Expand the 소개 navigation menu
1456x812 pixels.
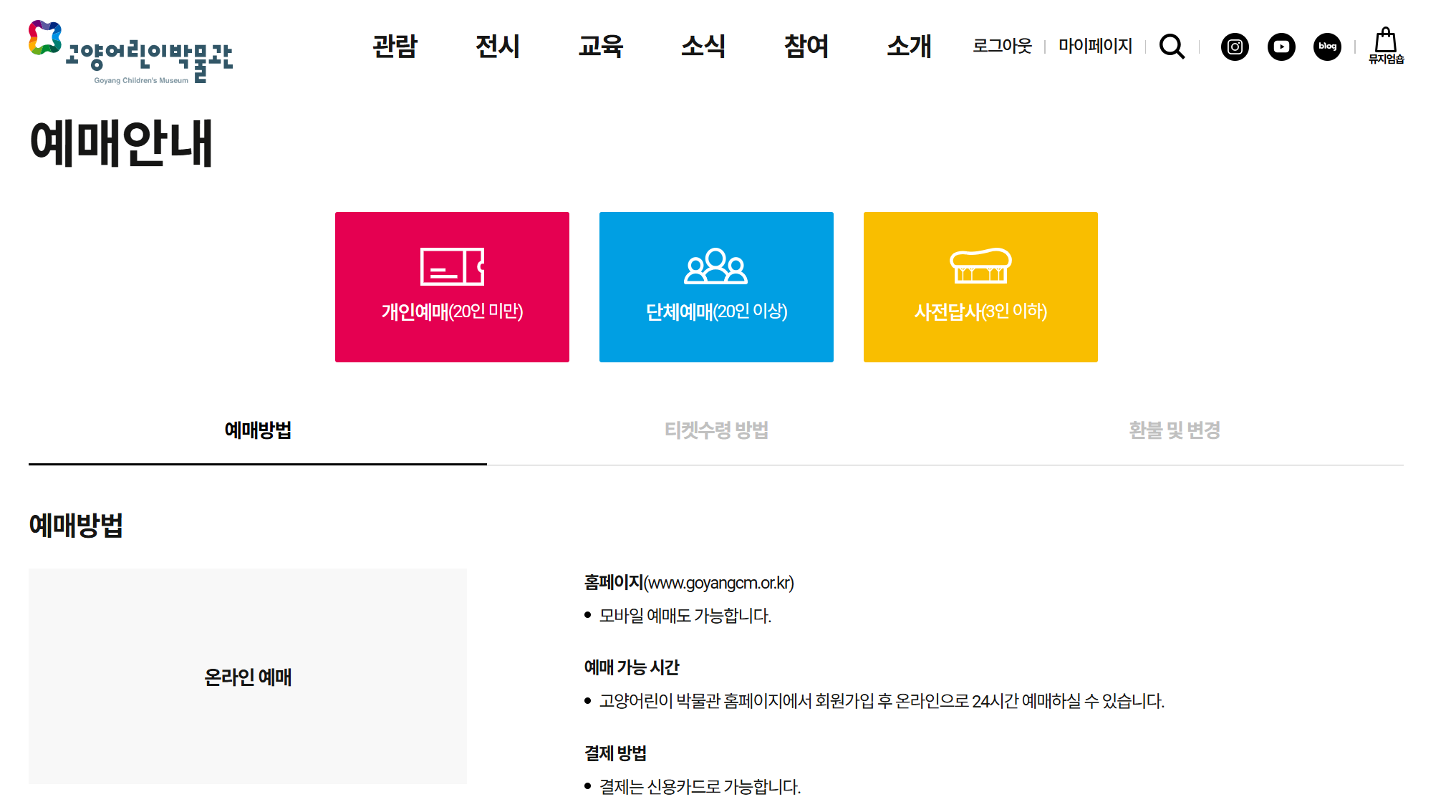(909, 47)
